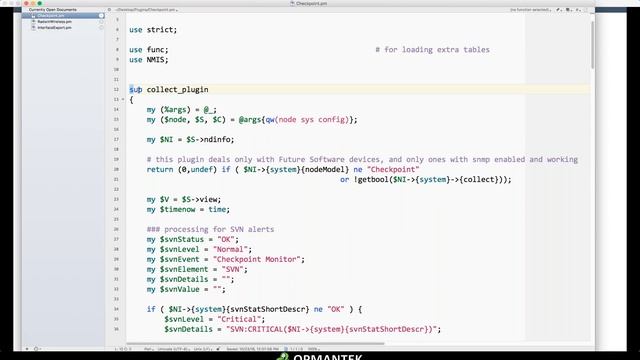Open the function navigation popup (no function selected)
Viewport: 640px width, 360px height.
[x=530, y=9]
